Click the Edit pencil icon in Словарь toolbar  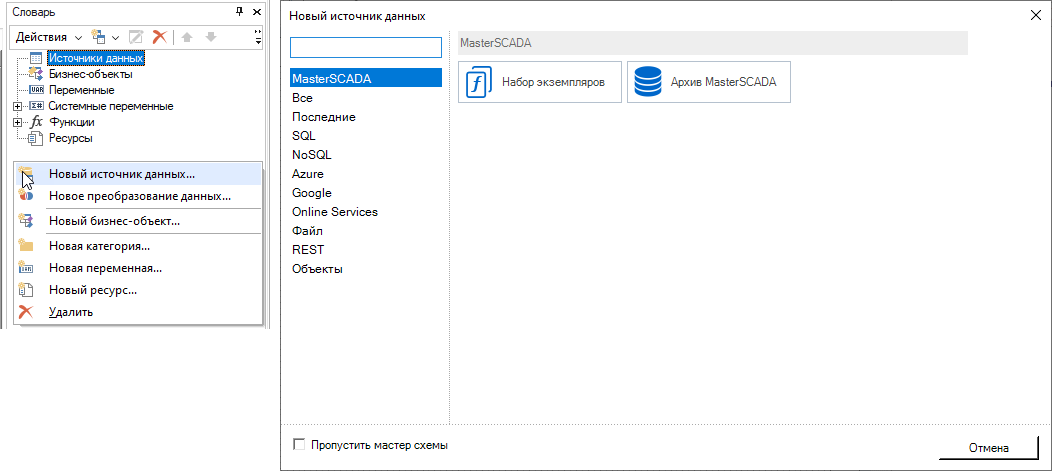coord(136,37)
